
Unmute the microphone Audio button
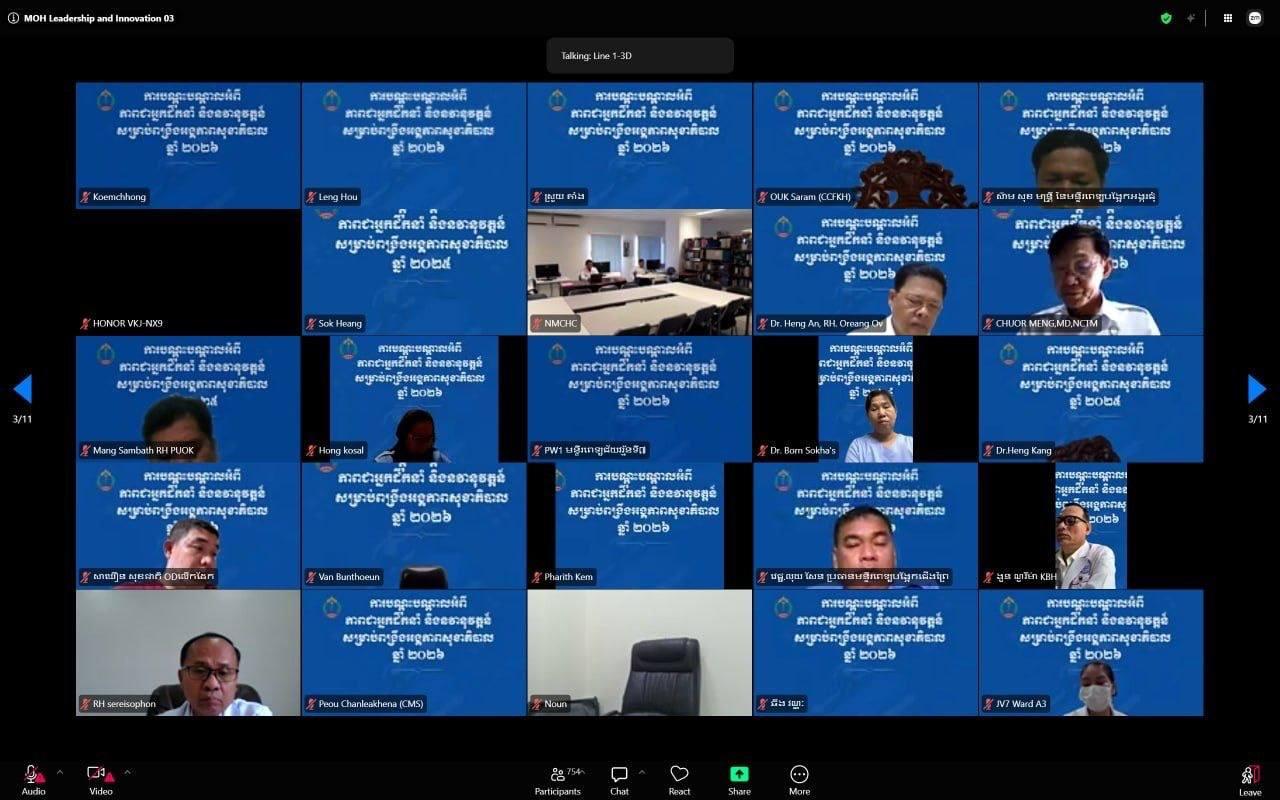tap(34, 779)
